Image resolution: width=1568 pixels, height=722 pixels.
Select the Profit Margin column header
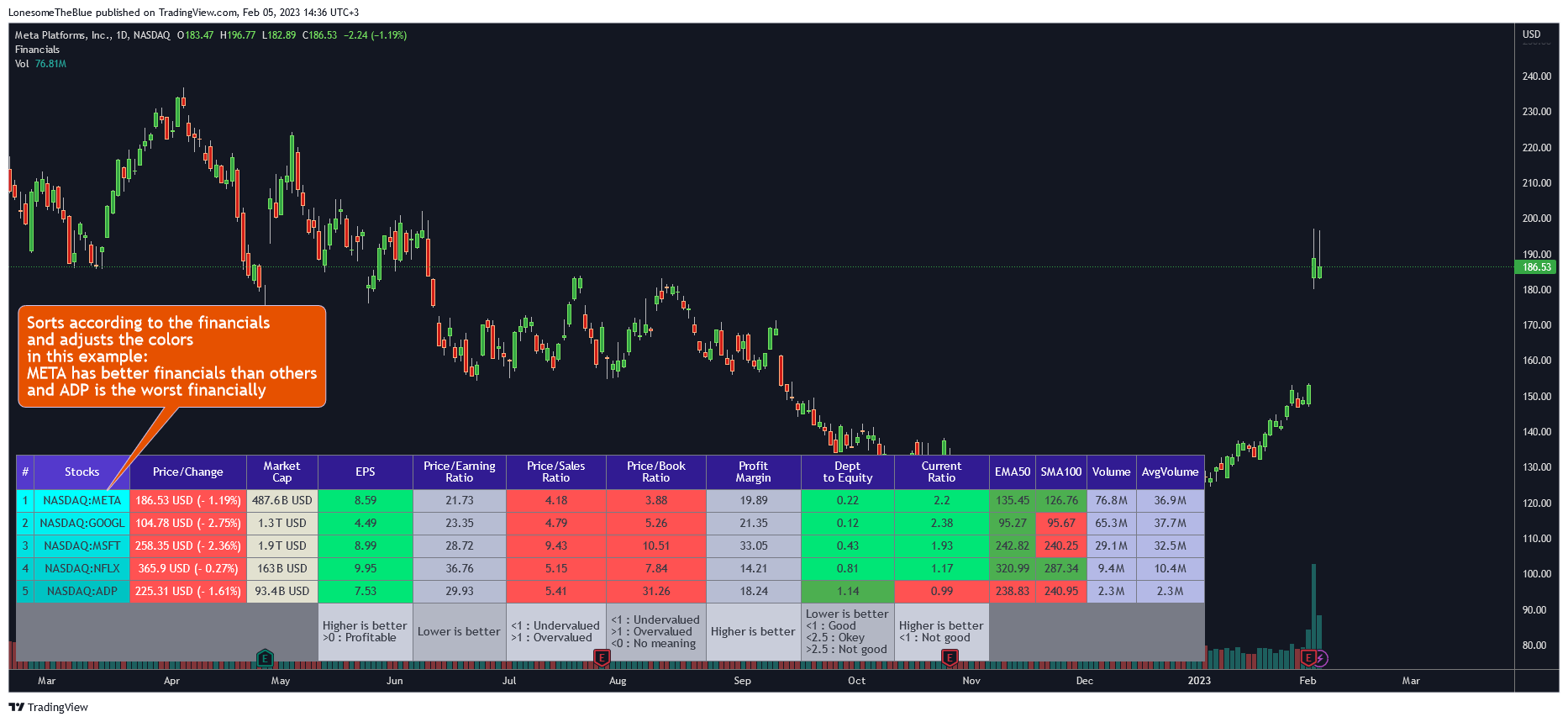(754, 472)
